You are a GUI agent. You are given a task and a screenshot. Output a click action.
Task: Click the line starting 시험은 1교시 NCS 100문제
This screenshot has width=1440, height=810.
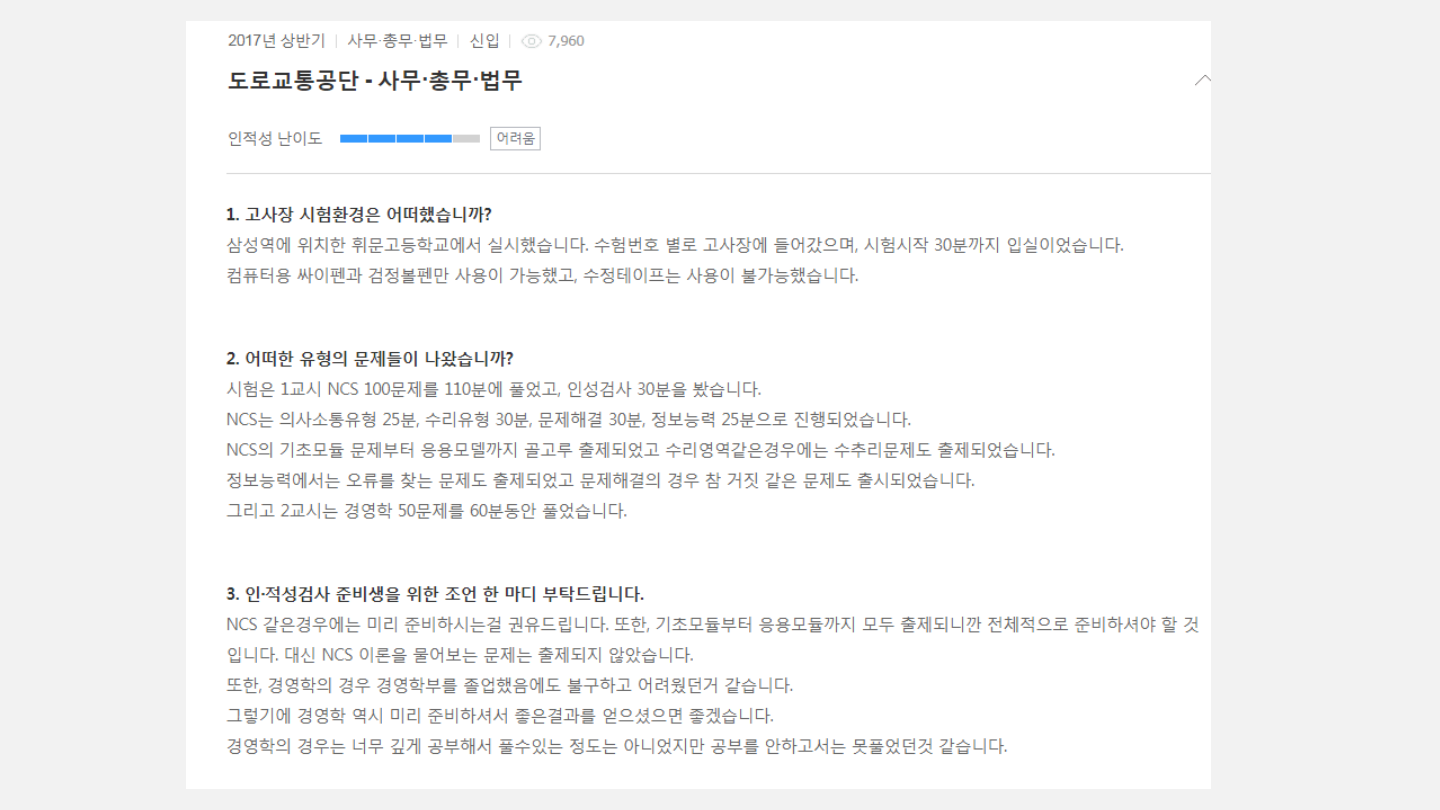tap(494, 389)
